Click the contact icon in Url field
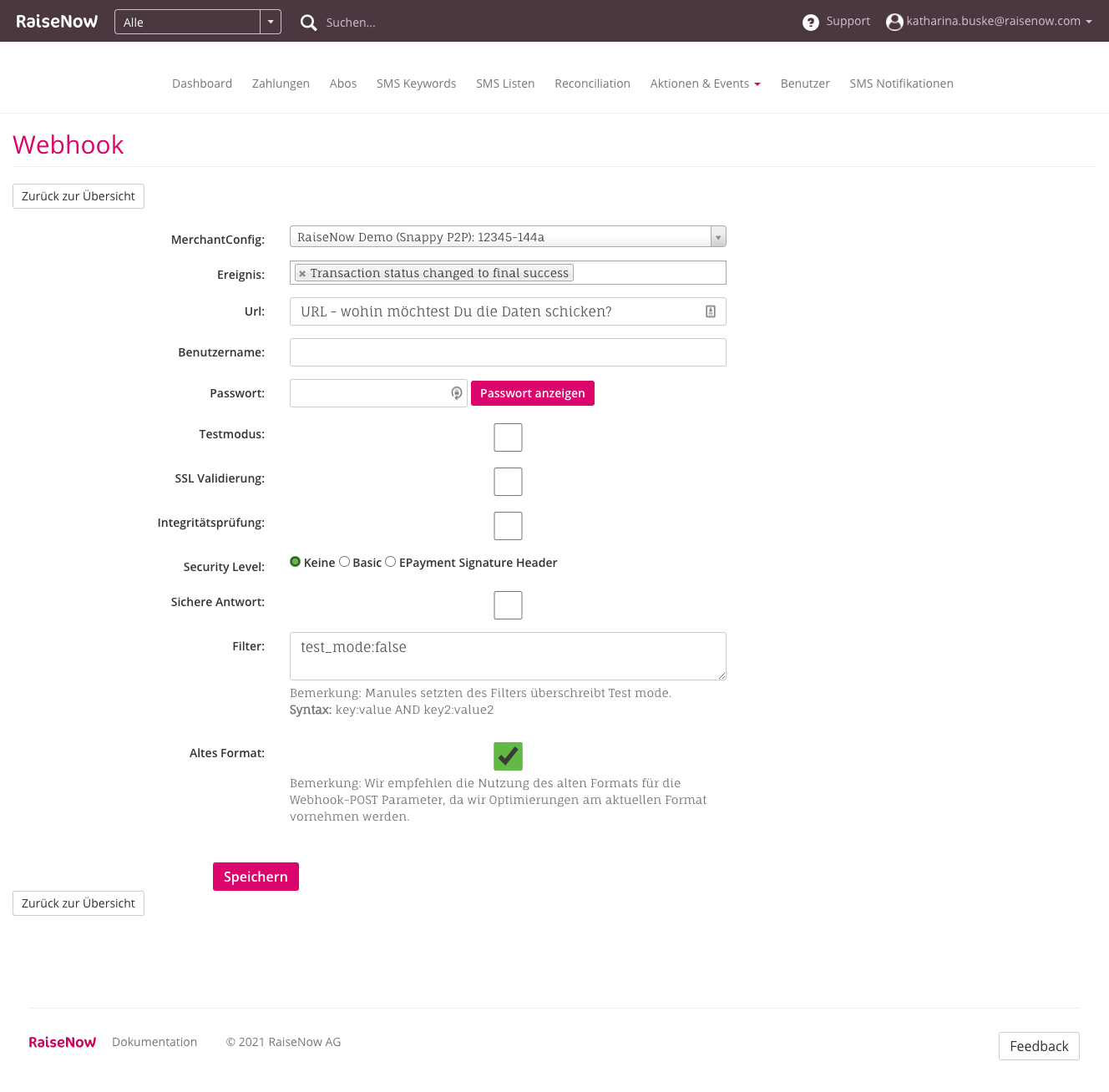Viewport: 1109px width, 1092px height. 711,311
